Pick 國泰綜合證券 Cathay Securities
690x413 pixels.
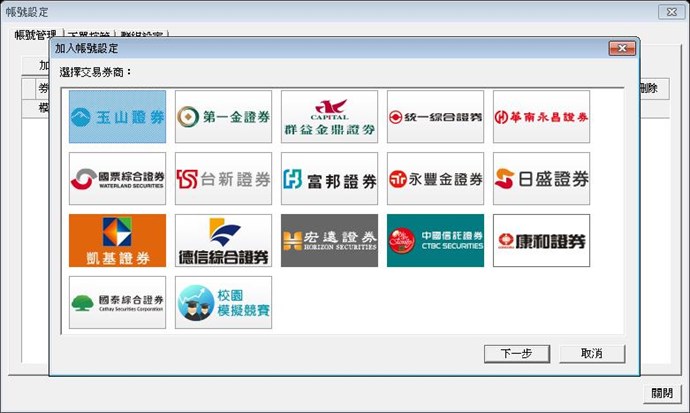click(x=117, y=302)
